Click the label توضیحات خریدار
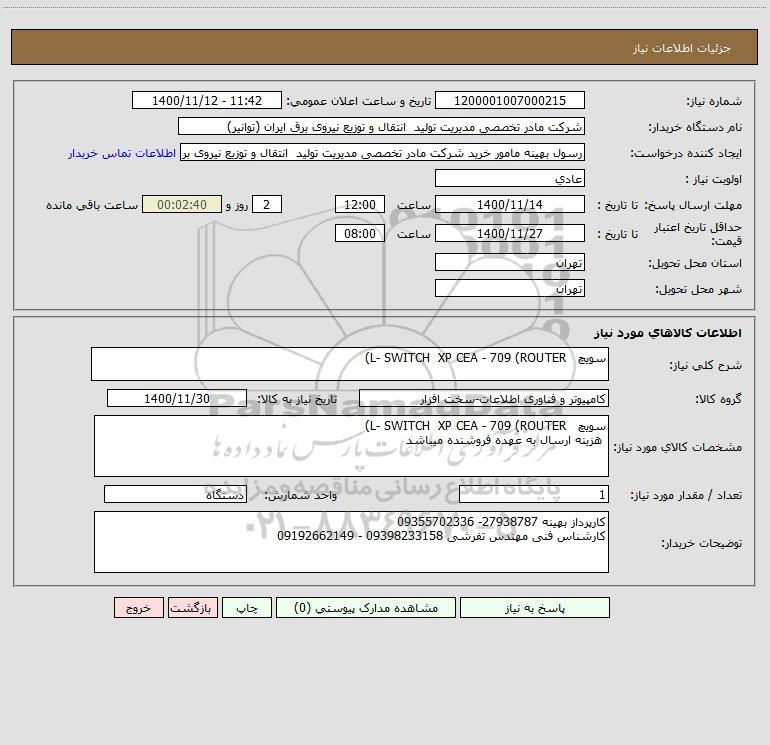This screenshot has width=770, height=745. point(702,543)
